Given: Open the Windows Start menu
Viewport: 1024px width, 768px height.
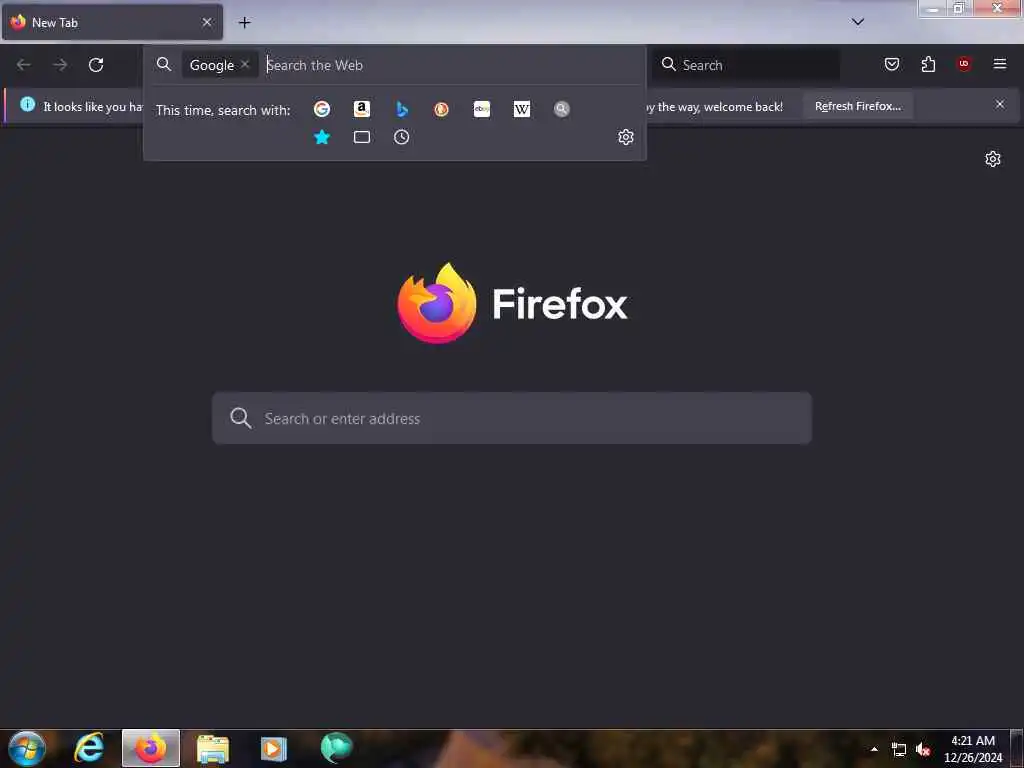Looking at the screenshot, I should tap(27, 748).
